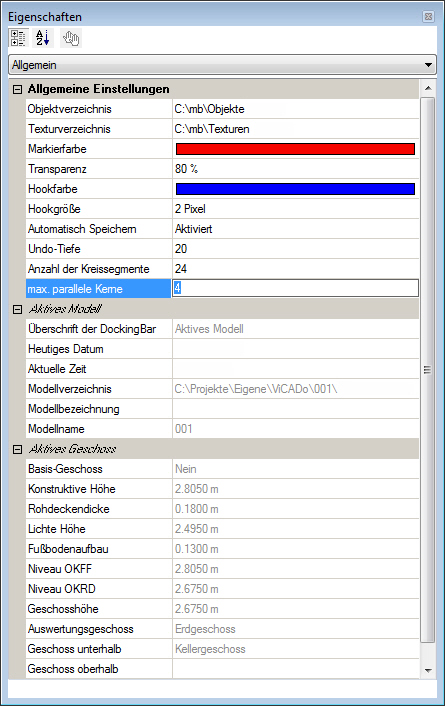This screenshot has width=445, height=706.
Task: Click the hand icon in toolbar
Action: click(71, 38)
